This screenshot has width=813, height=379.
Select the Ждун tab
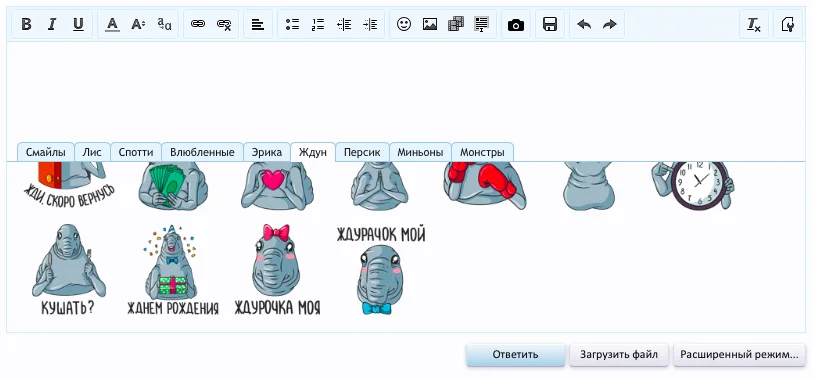(313, 152)
